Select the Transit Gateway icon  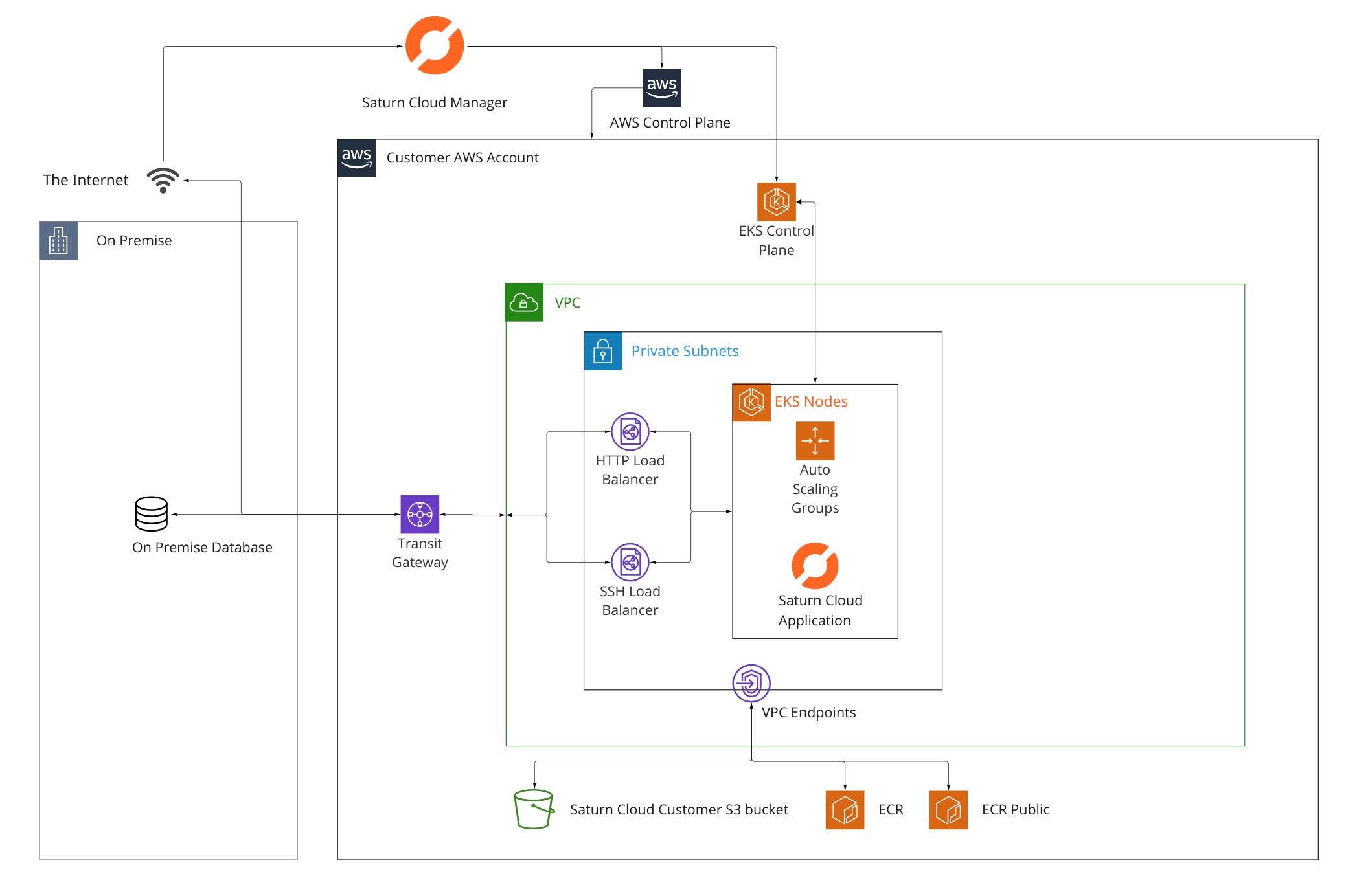(420, 514)
